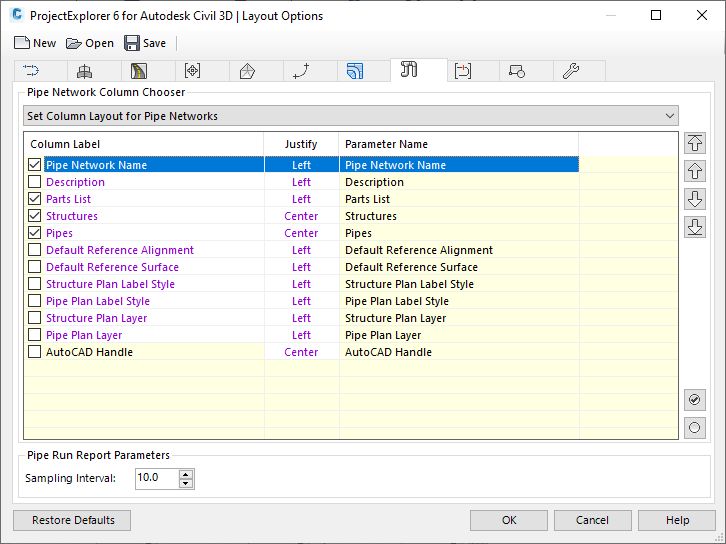Screen dimensions: 726x544
Task: Move selected column up one row
Action: [695, 171]
